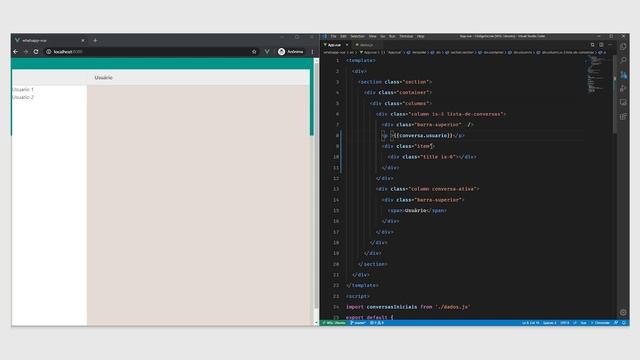Open the Go menu in VS Code
640x360 pixels.
[x=383, y=36]
